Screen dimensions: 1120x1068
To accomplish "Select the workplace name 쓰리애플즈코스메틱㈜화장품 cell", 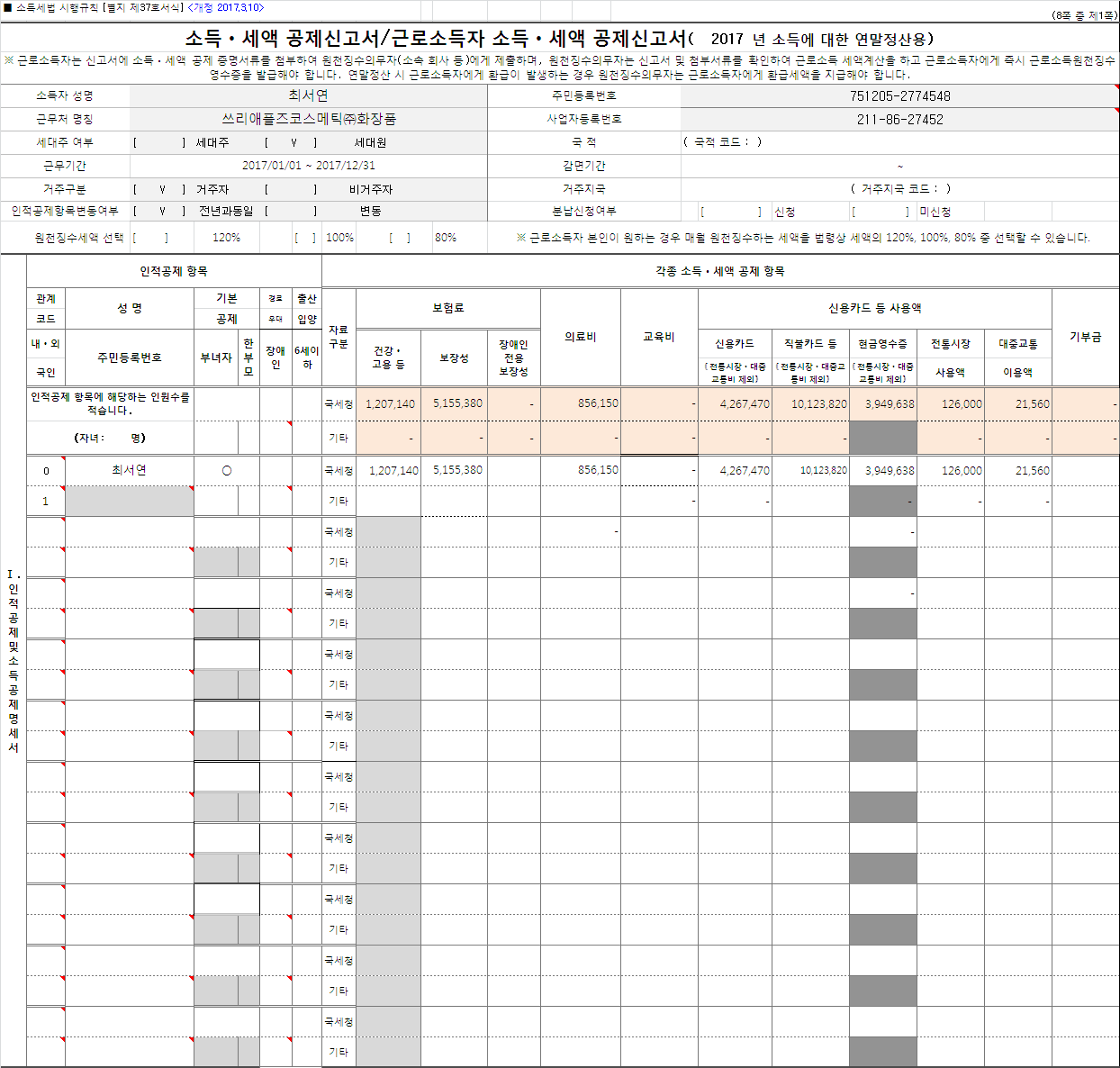I will [x=309, y=119].
